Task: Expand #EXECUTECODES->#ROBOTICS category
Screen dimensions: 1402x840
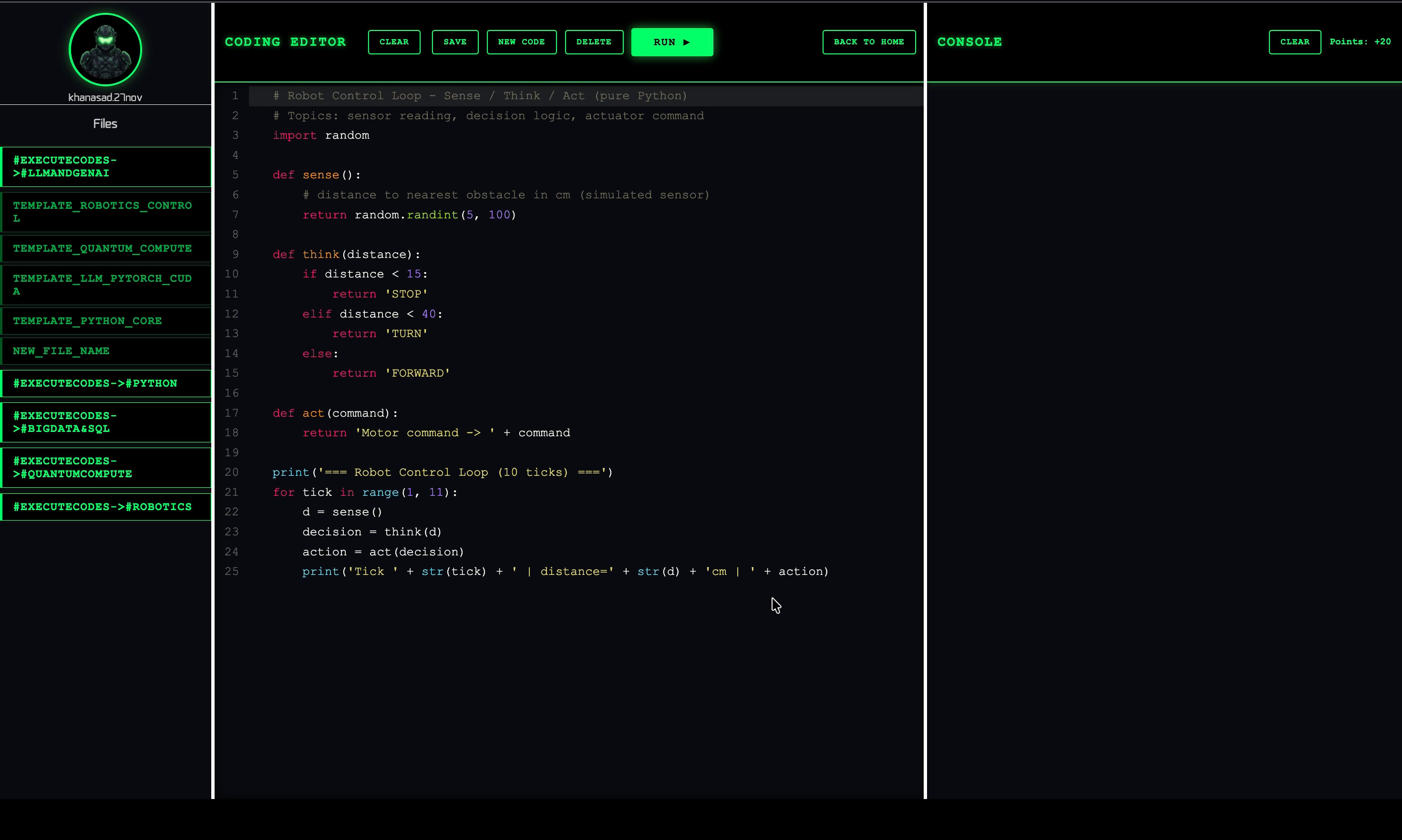Action: [106, 507]
